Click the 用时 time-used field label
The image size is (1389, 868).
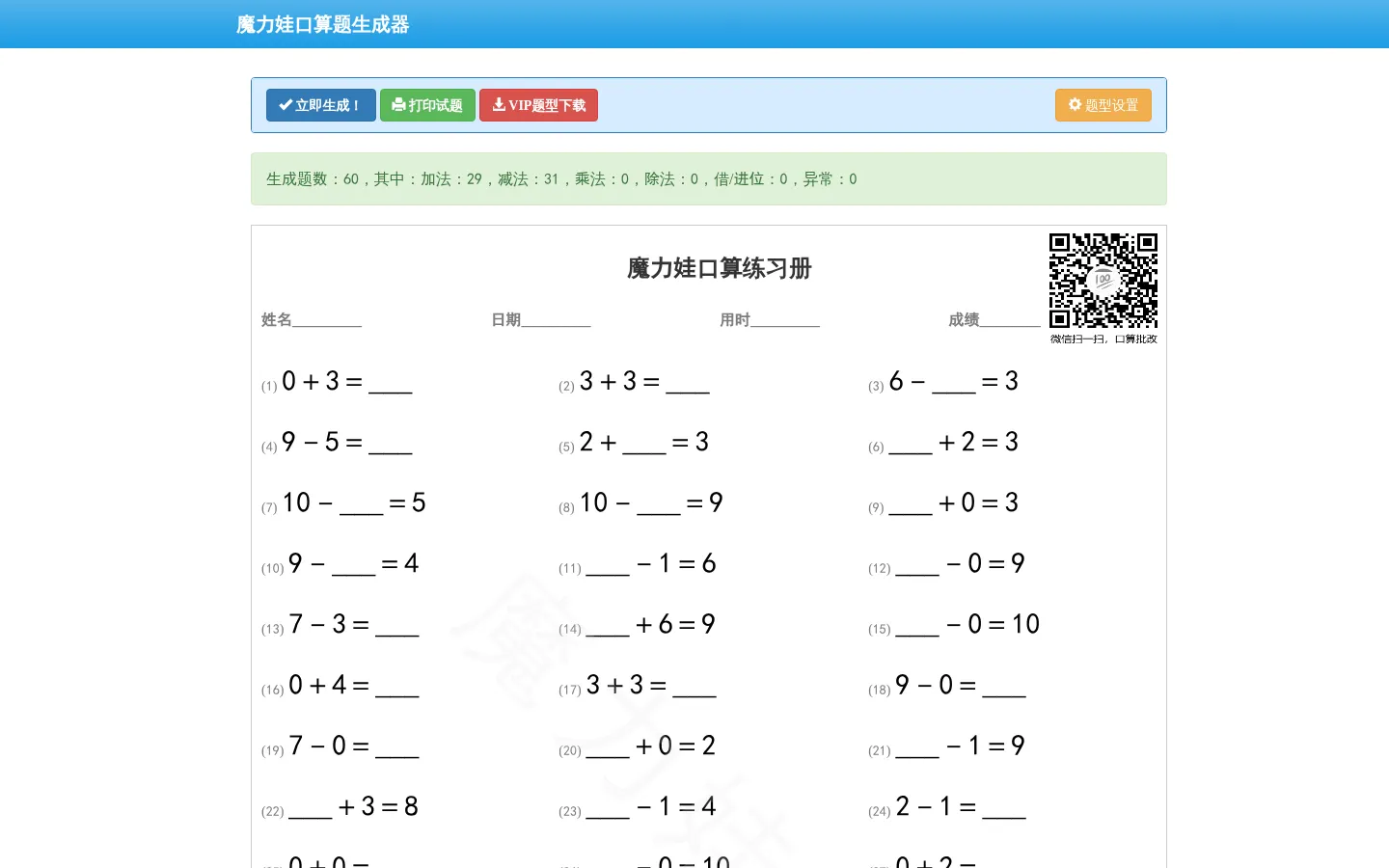[x=735, y=319]
